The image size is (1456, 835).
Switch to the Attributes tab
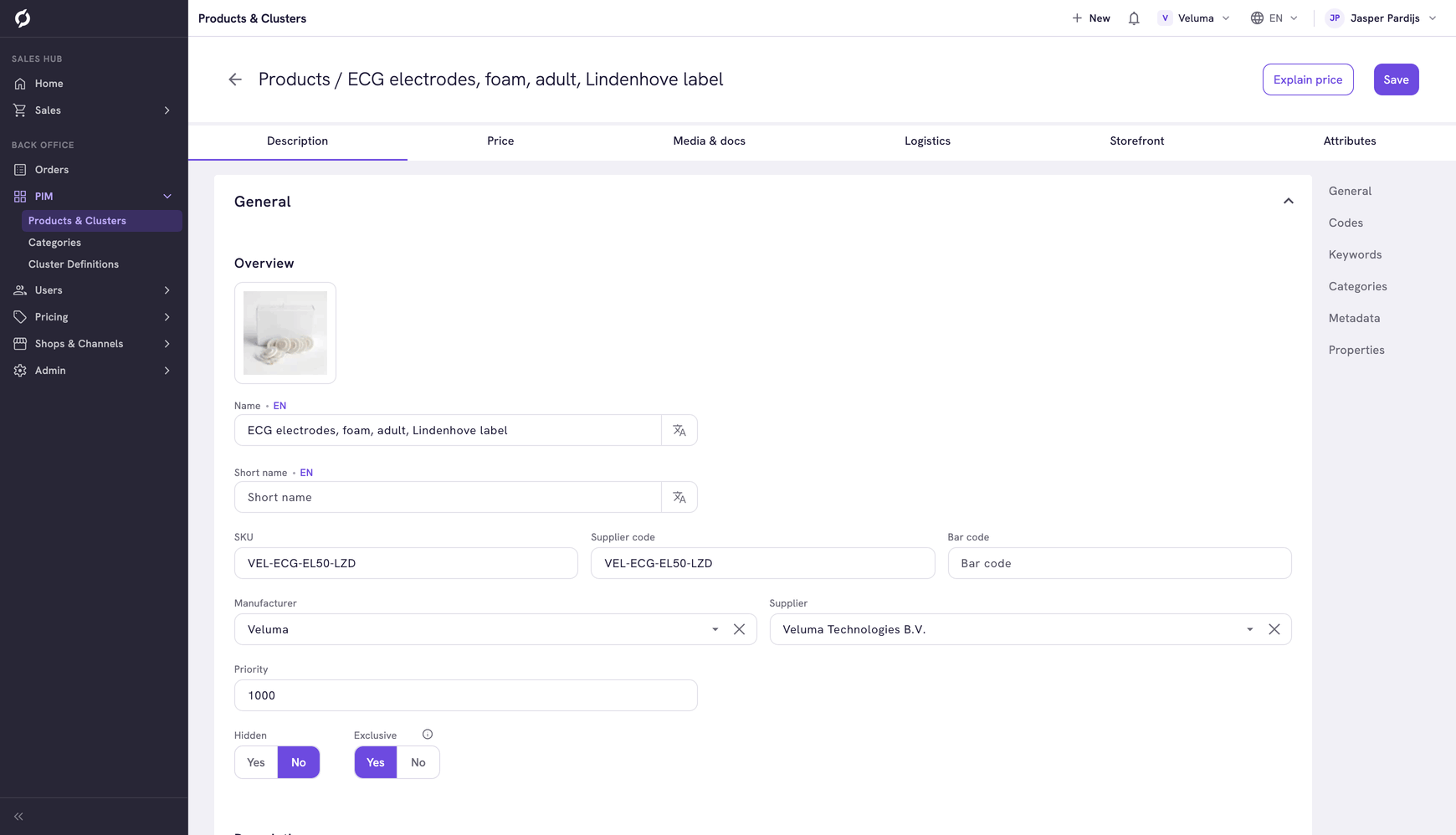(1350, 141)
